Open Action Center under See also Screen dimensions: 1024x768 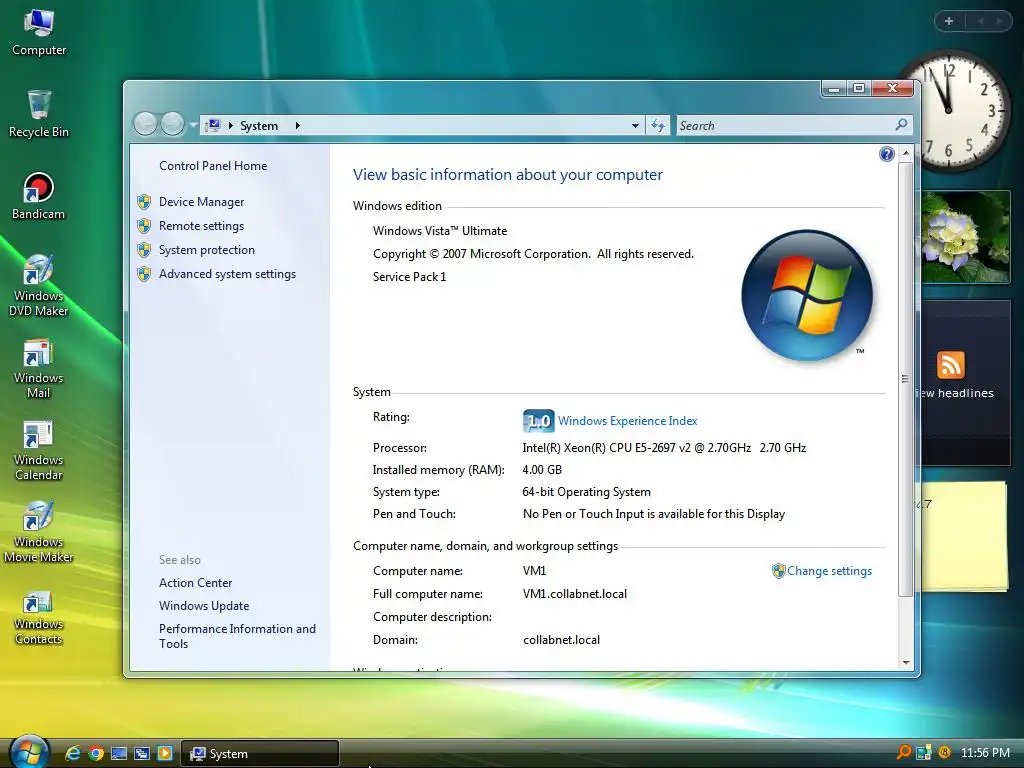195,583
